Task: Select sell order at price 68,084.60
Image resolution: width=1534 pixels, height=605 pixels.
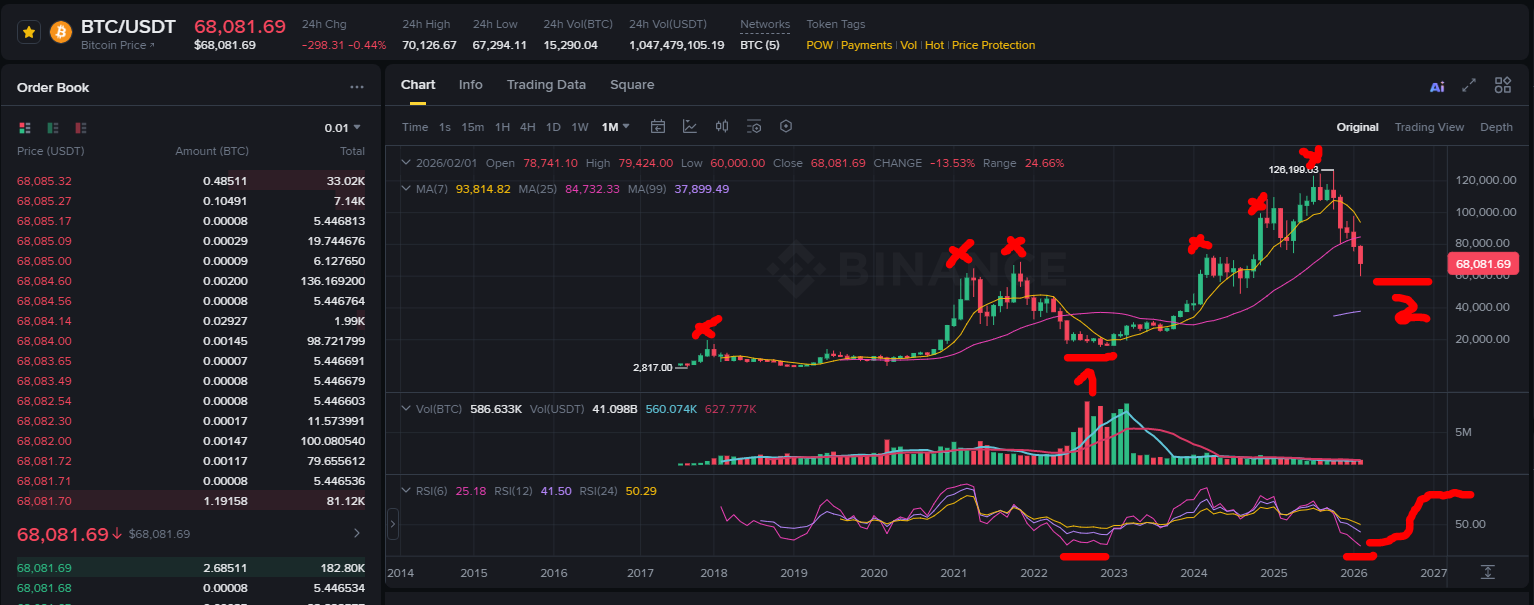Action: [x=191, y=281]
